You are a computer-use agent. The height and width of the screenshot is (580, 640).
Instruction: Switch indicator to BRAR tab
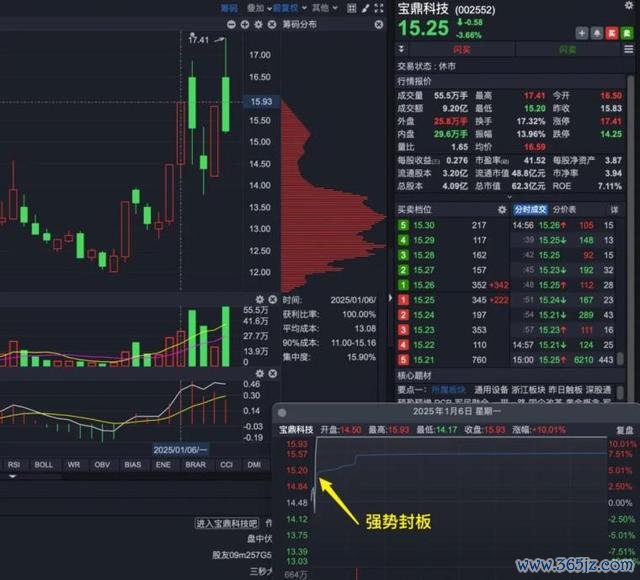[x=196, y=464]
